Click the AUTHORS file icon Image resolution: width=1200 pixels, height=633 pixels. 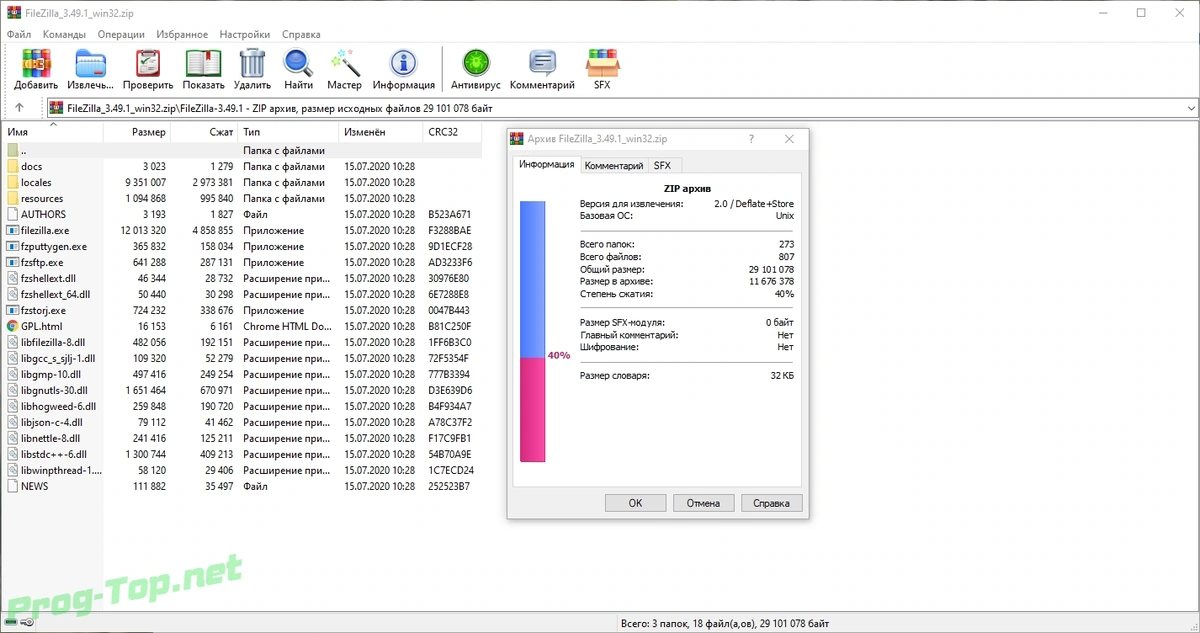(x=12, y=214)
